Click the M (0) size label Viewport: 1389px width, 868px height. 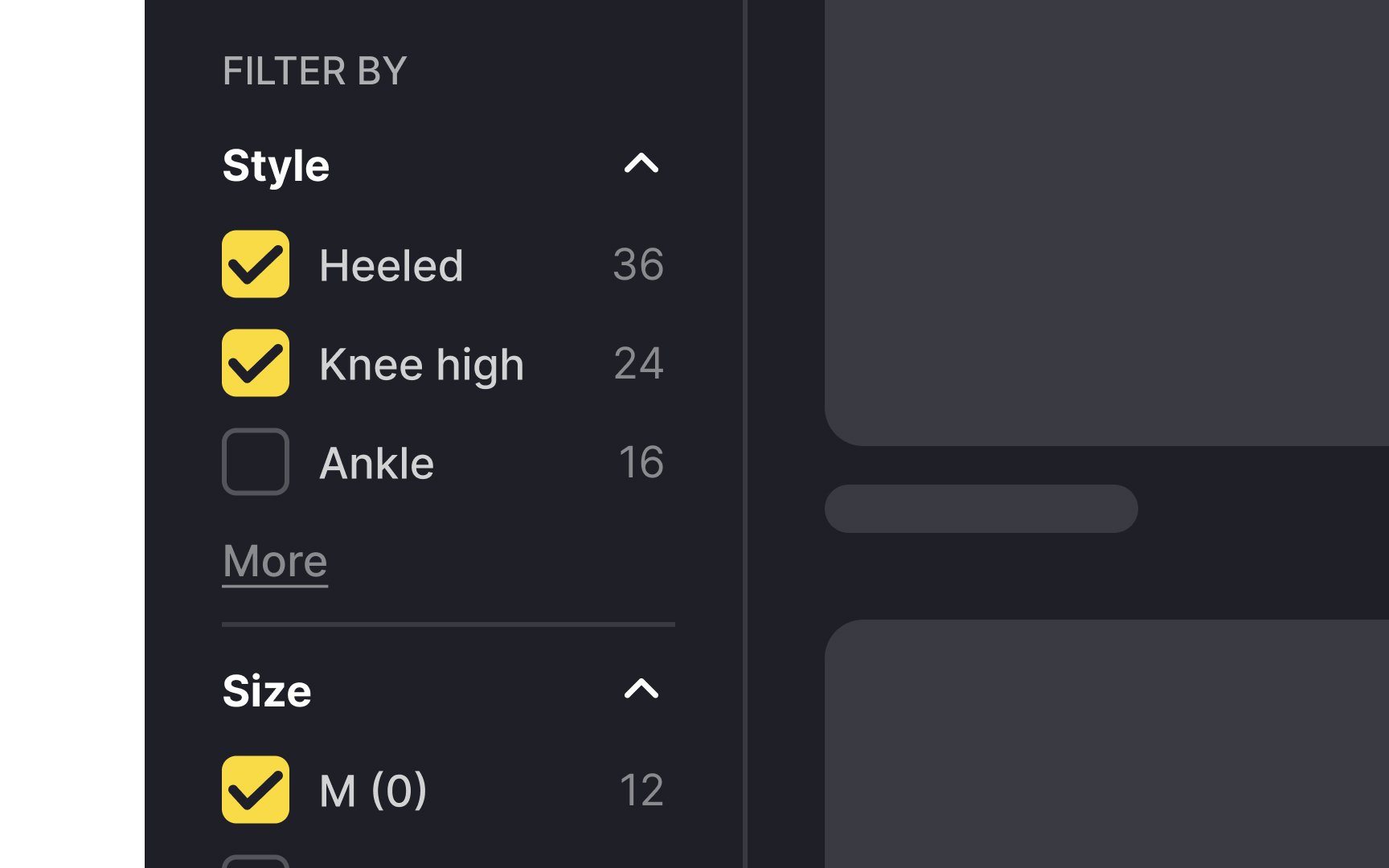point(373,790)
